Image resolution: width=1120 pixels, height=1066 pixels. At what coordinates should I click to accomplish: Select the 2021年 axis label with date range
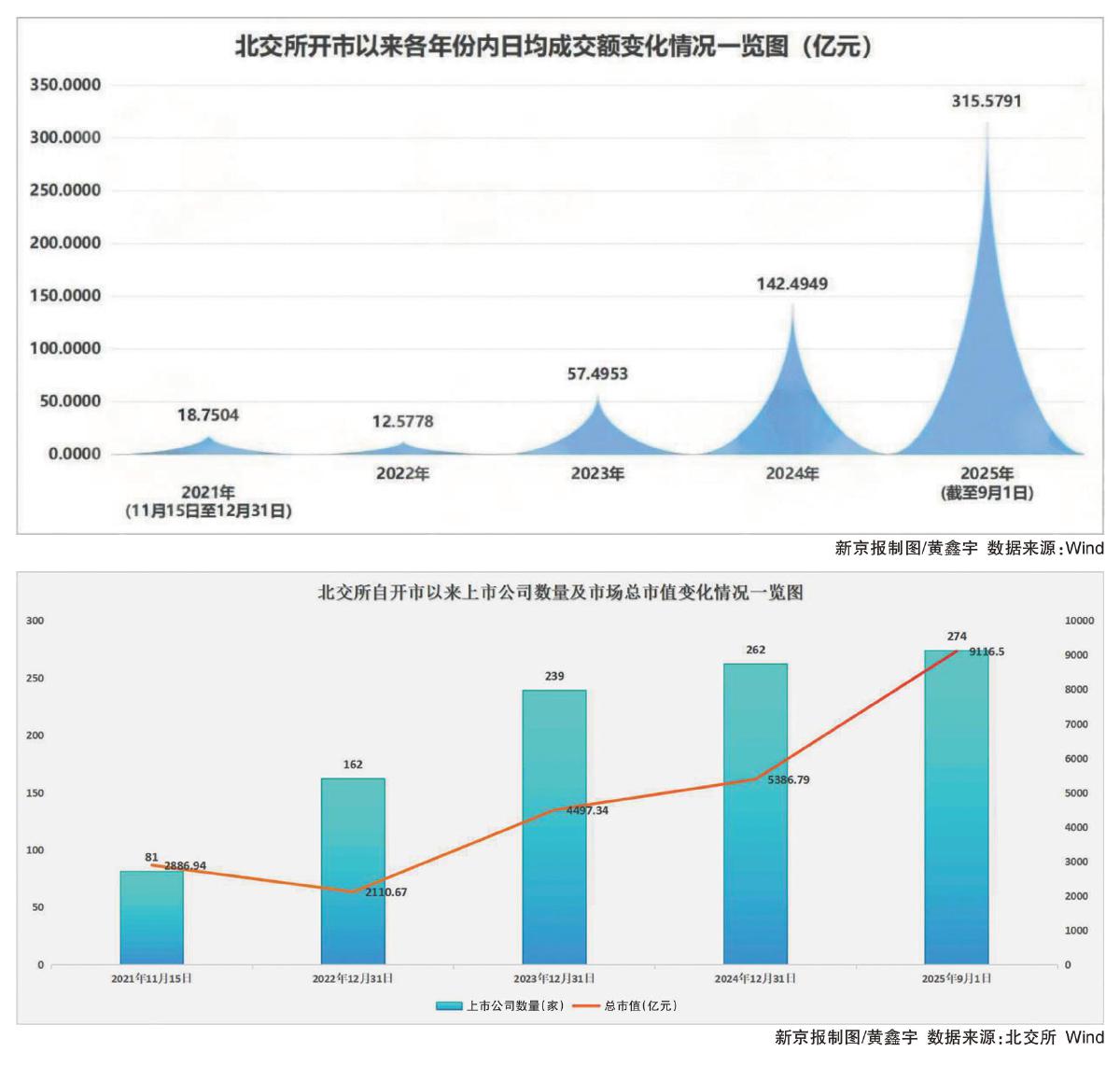208,501
